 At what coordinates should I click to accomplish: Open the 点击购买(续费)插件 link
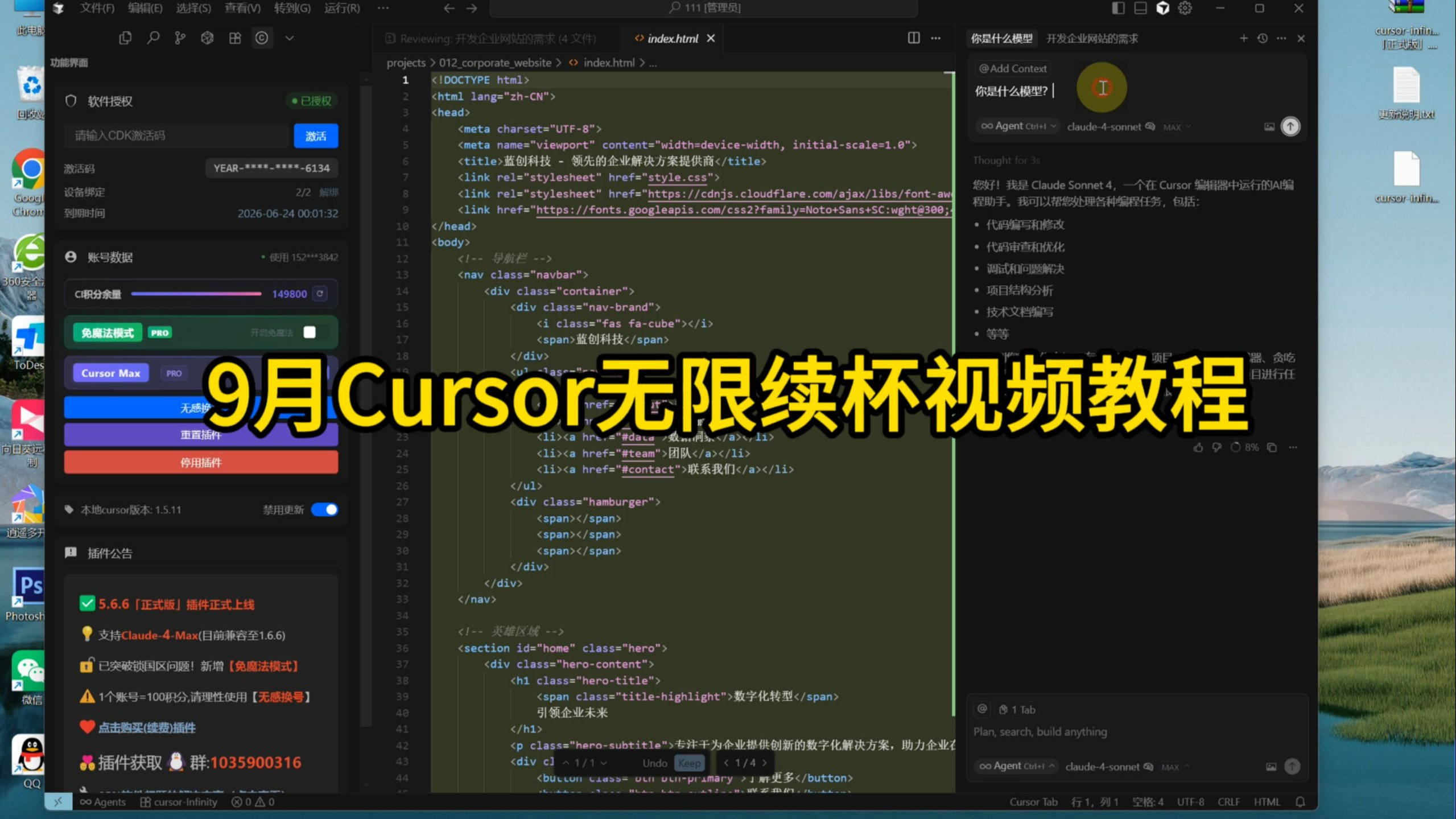point(147,727)
